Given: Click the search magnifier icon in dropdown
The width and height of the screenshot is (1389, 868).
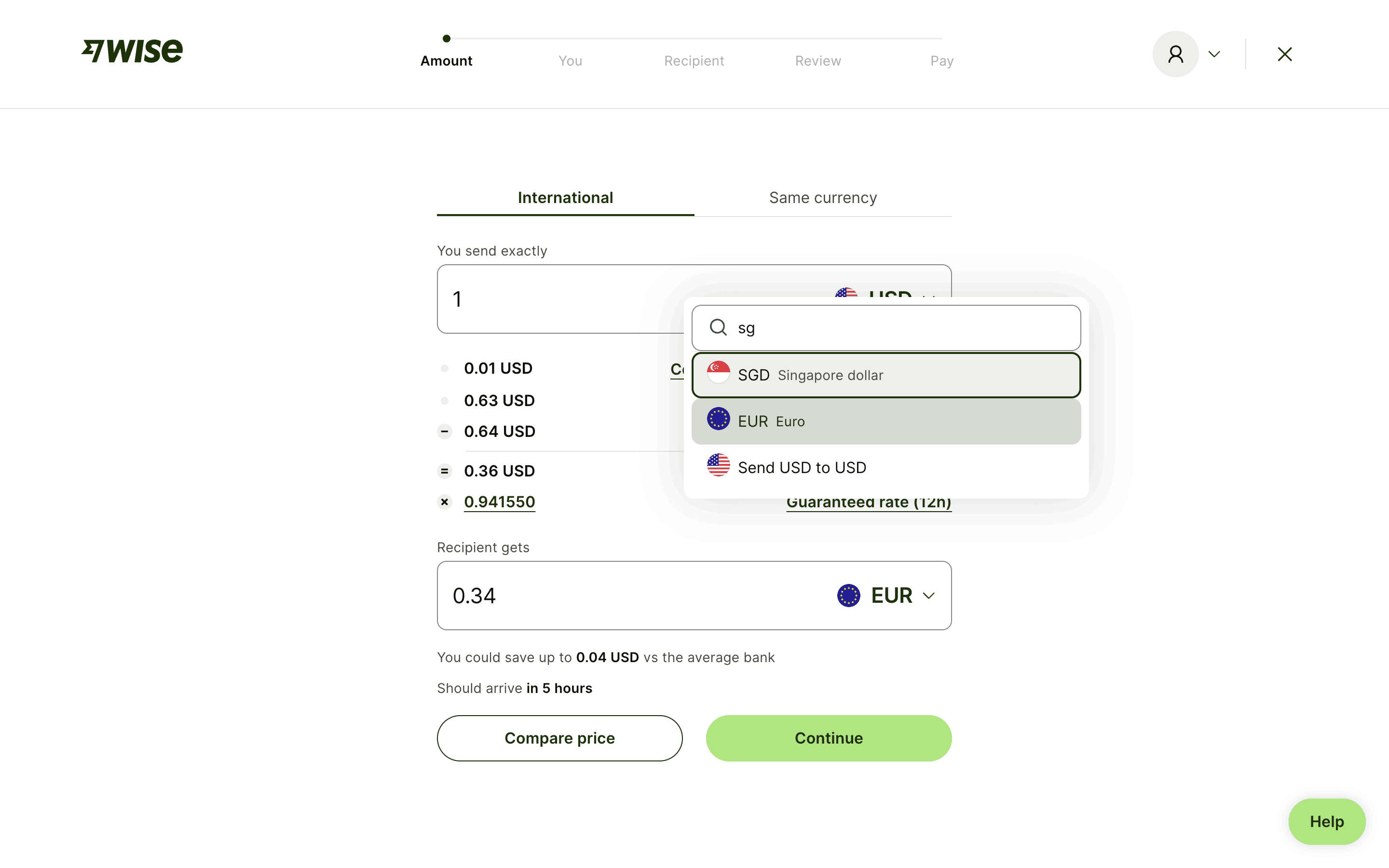Looking at the screenshot, I should [718, 327].
